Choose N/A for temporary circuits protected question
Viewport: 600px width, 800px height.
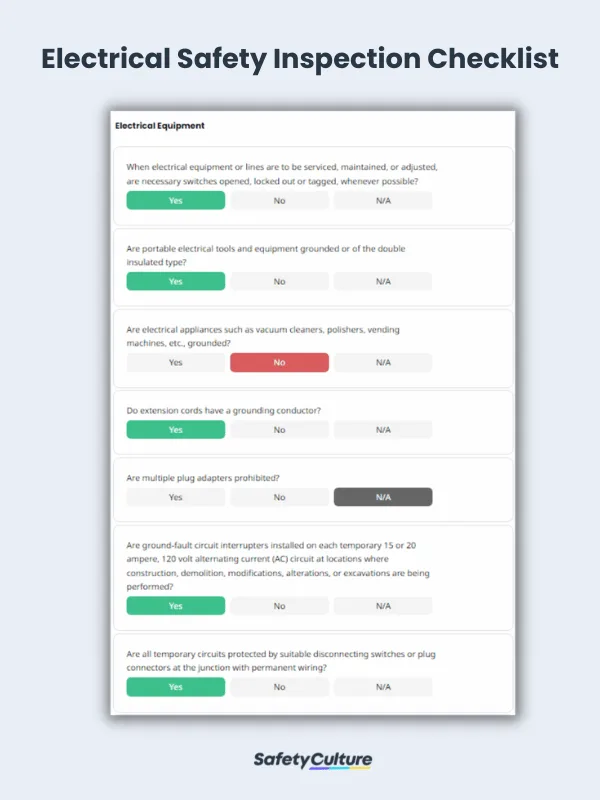(383, 687)
